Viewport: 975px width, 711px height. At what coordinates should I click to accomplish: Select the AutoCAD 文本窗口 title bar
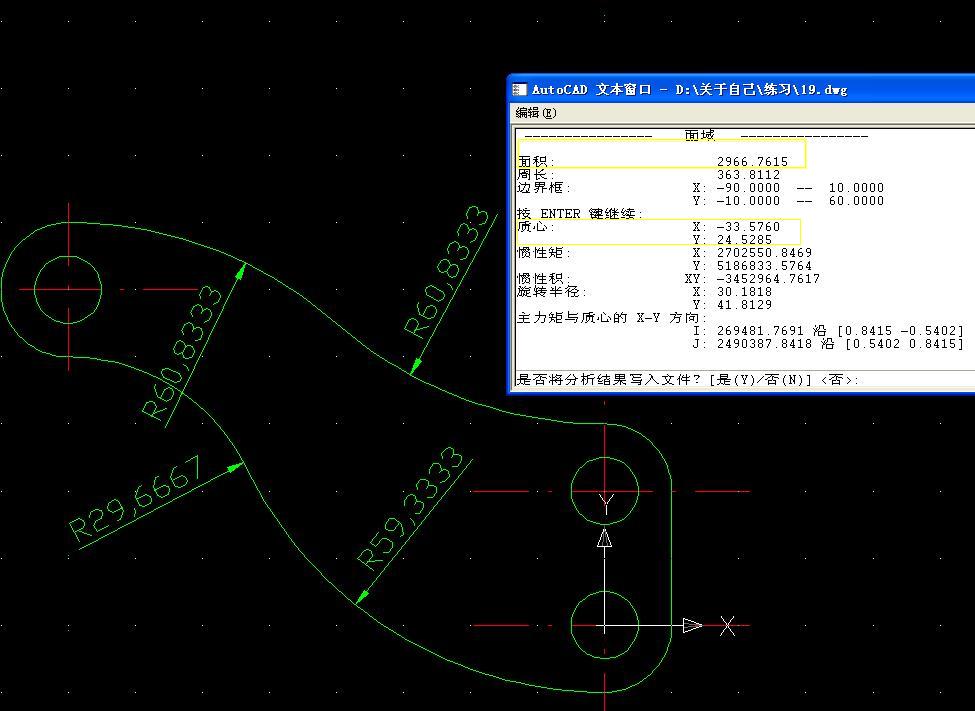[x=742, y=90]
